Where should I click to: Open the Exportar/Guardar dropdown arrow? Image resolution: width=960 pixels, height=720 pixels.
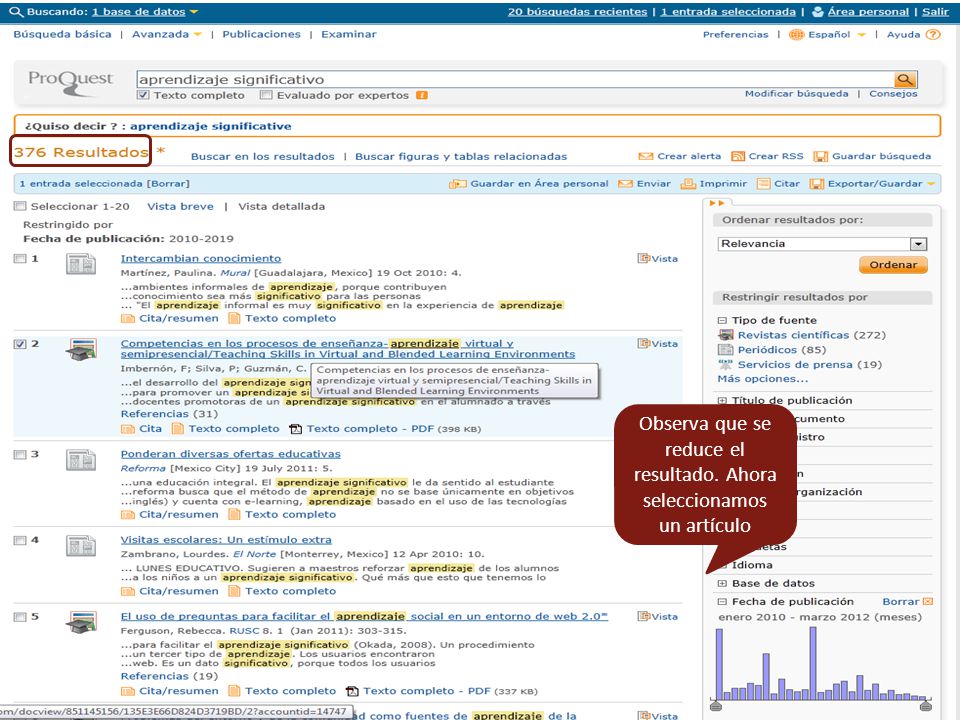931,184
